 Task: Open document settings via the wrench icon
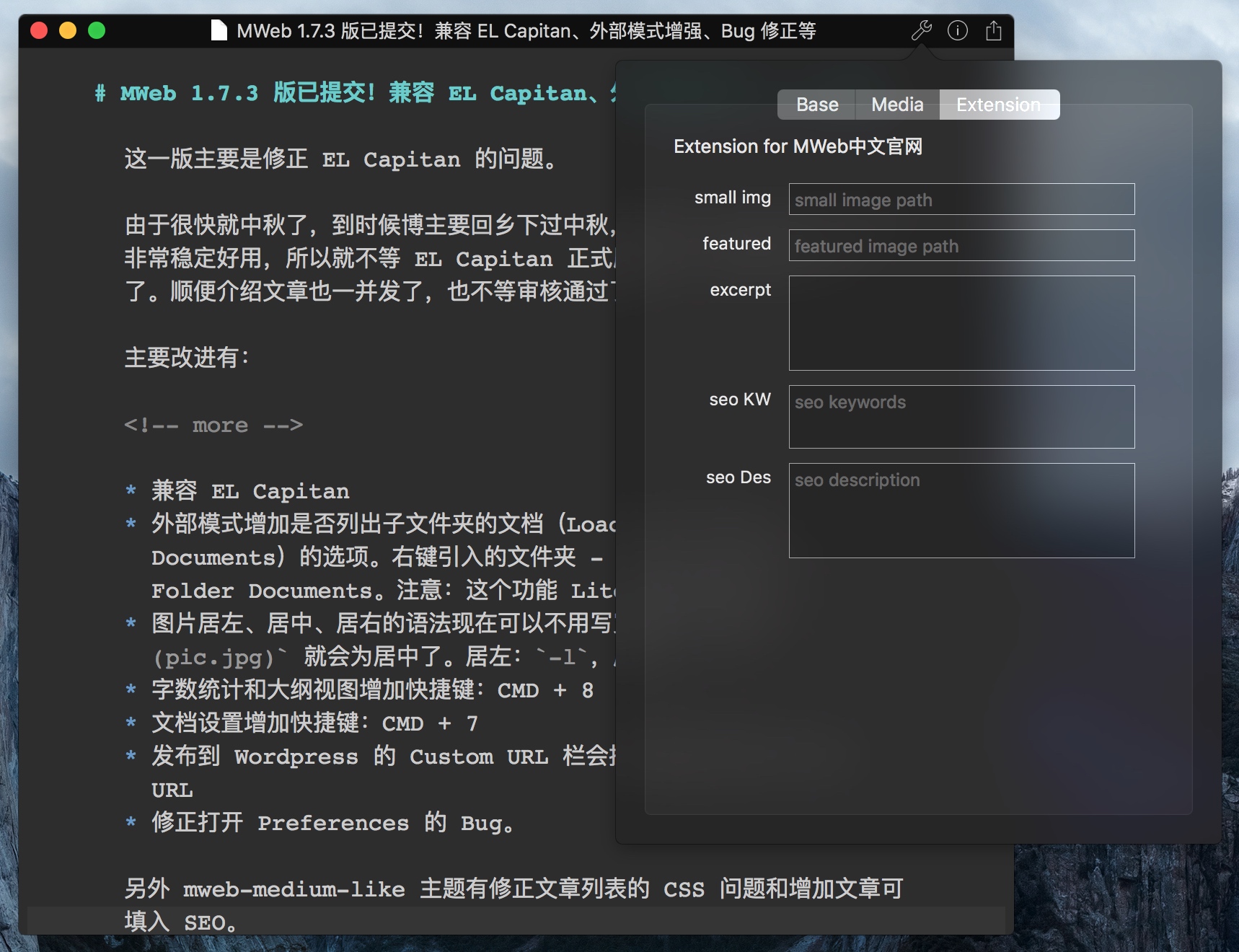[922, 30]
